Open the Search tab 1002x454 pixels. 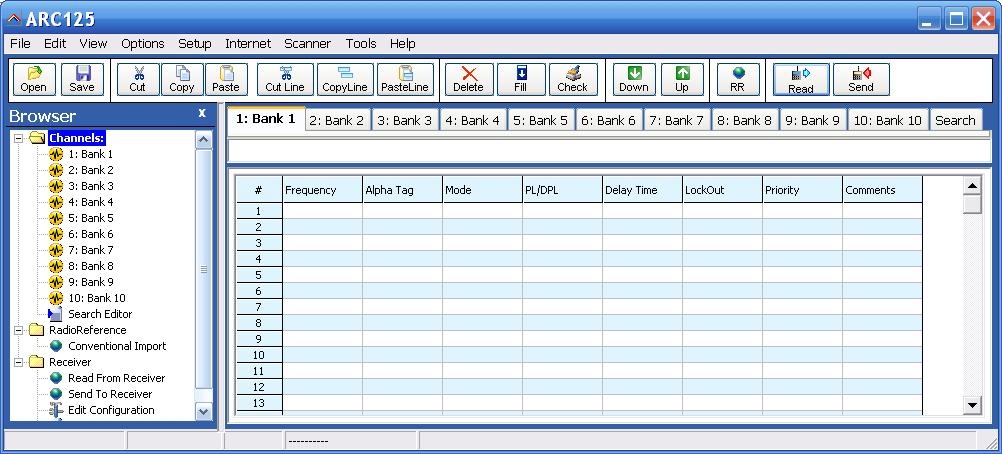955,120
